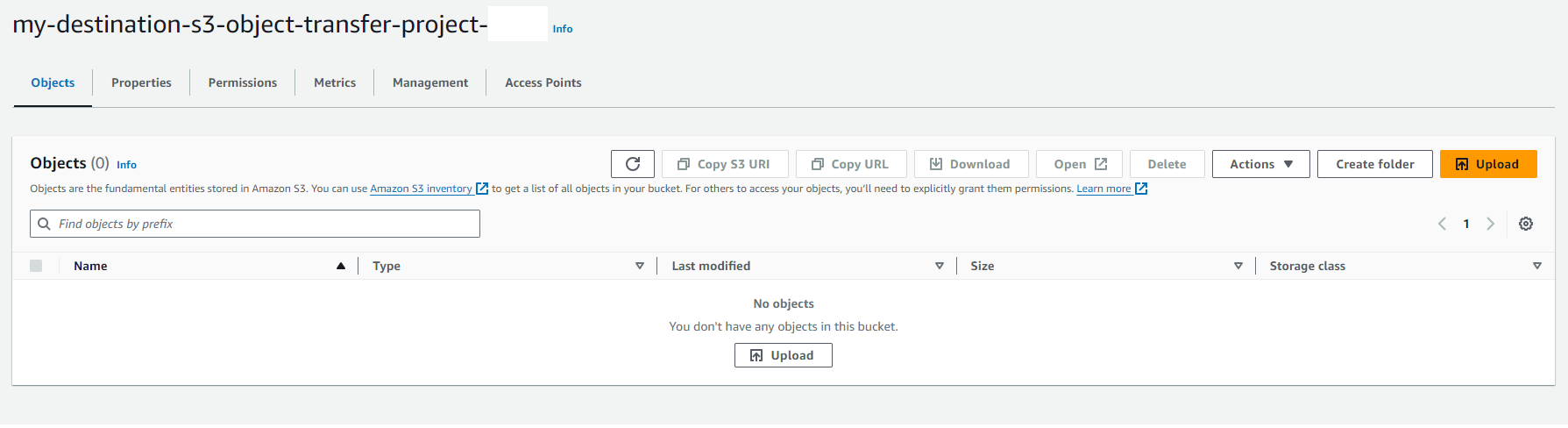The image size is (1568, 428).
Task: Click the Delete button
Action: click(1167, 164)
